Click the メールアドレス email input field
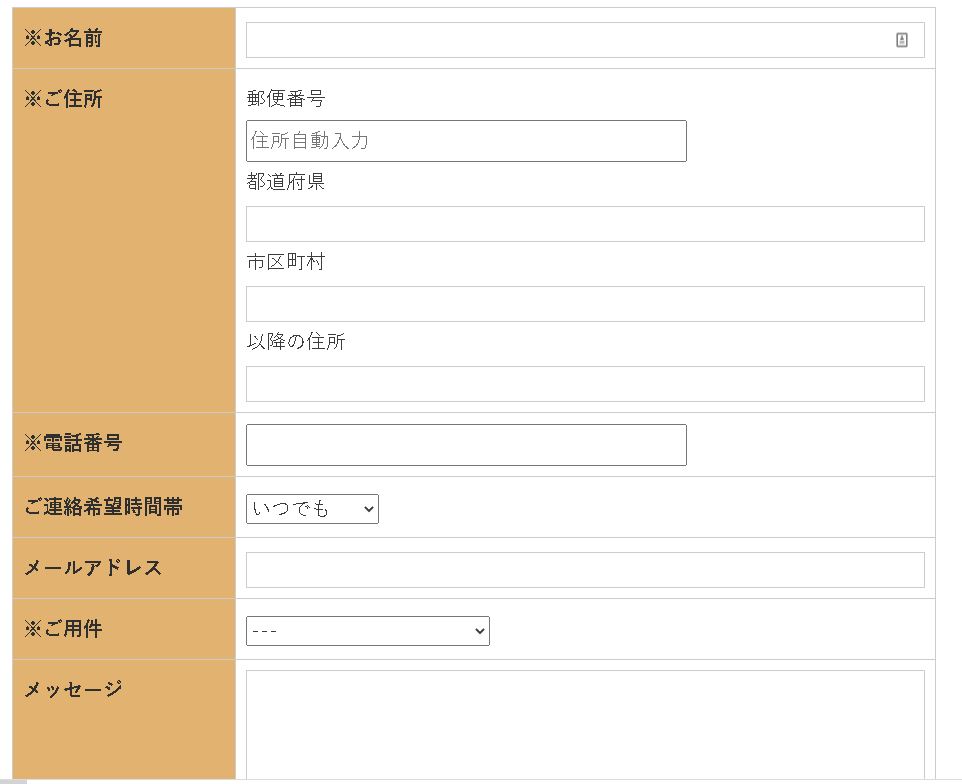 [x=585, y=570]
